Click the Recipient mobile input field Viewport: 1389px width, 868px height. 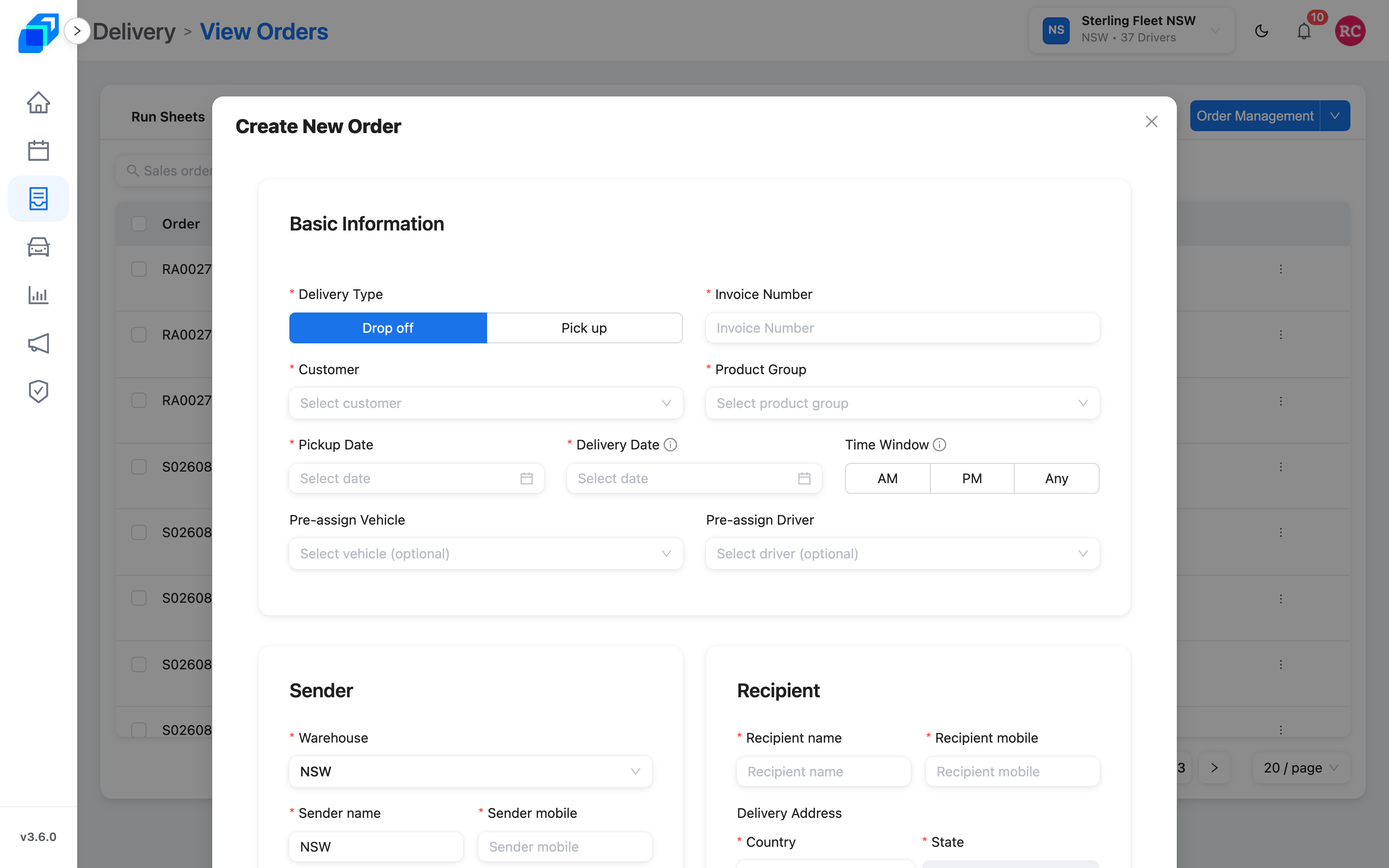click(1012, 772)
